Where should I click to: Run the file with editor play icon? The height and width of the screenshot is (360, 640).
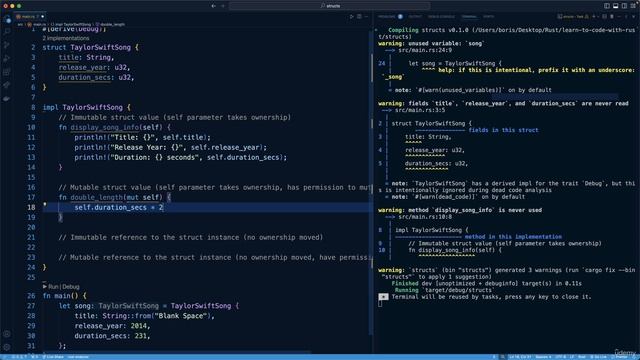[351, 17]
